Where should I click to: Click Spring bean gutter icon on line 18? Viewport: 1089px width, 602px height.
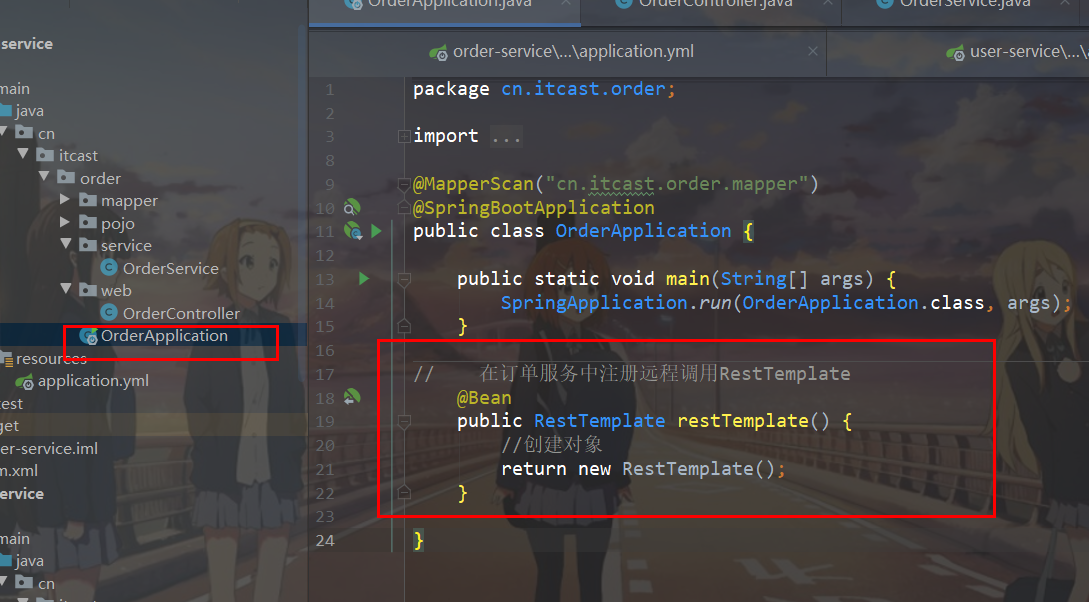pyautogui.click(x=352, y=397)
